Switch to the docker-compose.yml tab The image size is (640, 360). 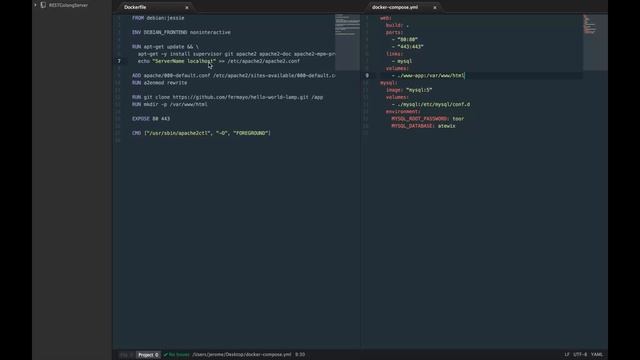pos(395,7)
